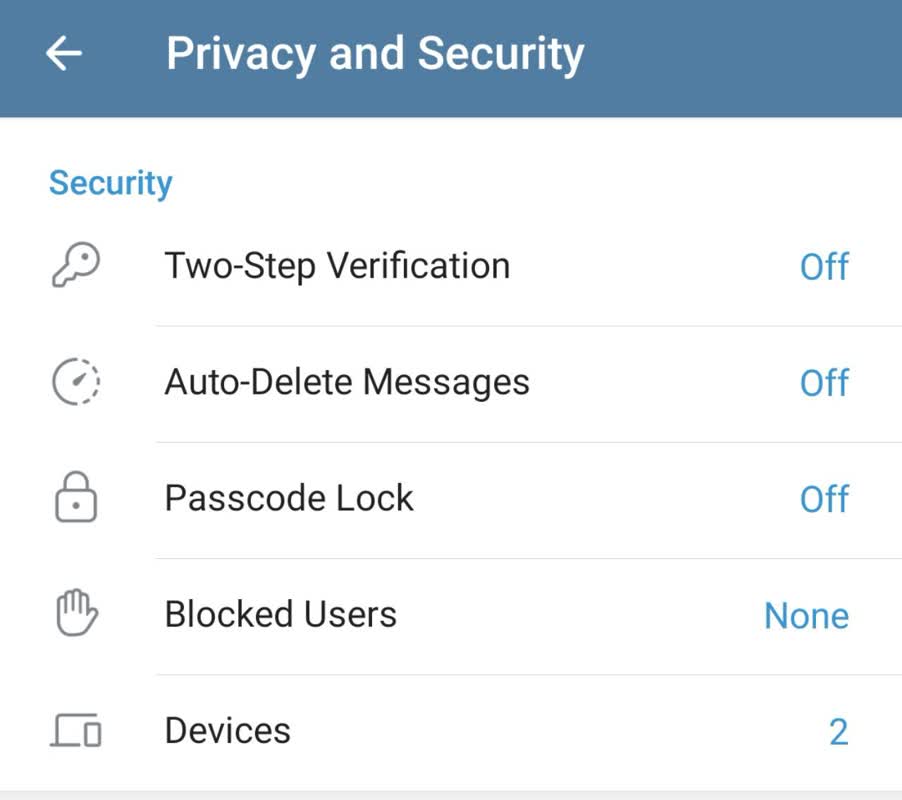Click the Security section header
The height and width of the screenshot is (800, 902).
[111, 183]
